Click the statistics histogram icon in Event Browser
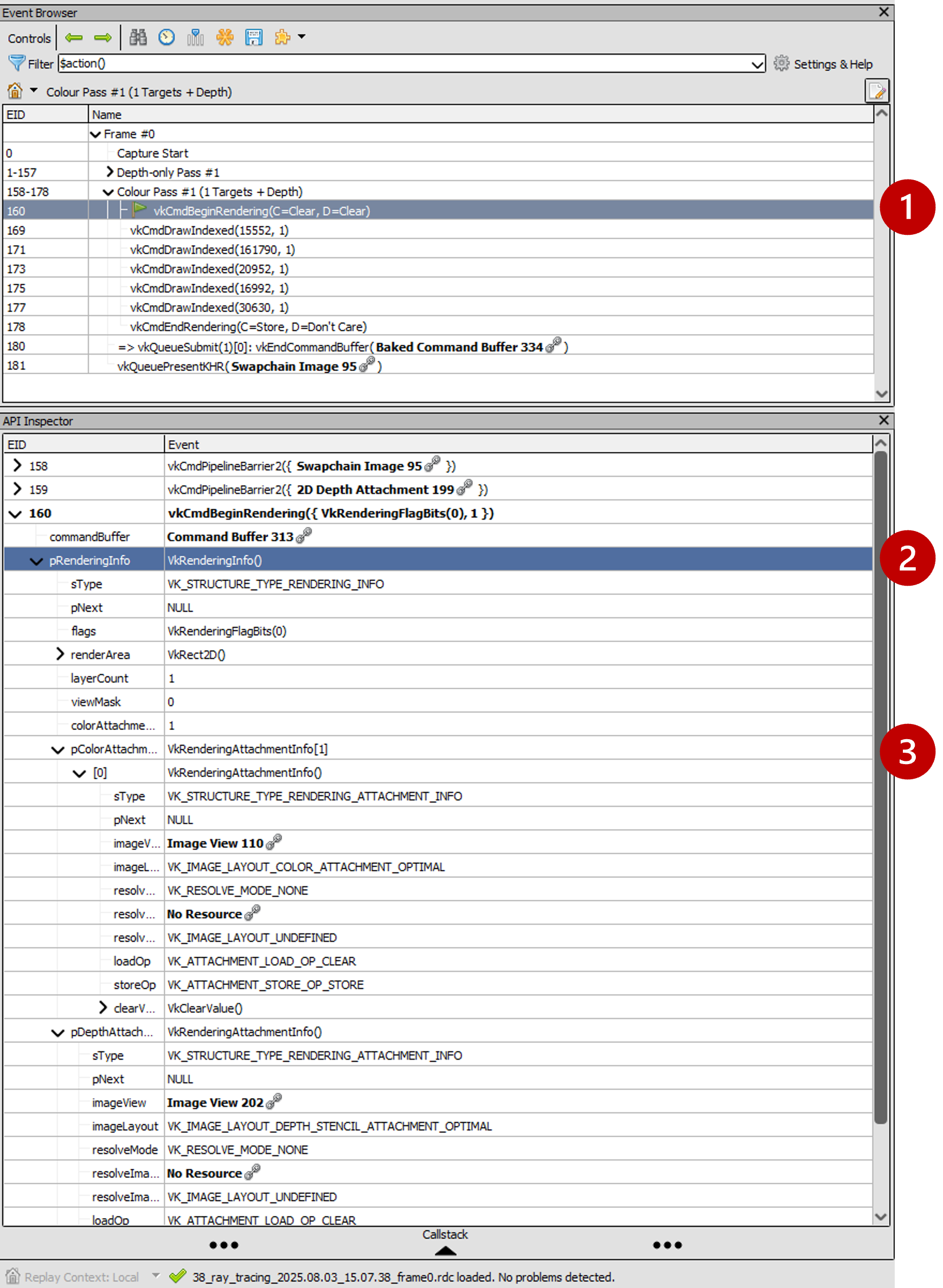 [x=195, y=37]
